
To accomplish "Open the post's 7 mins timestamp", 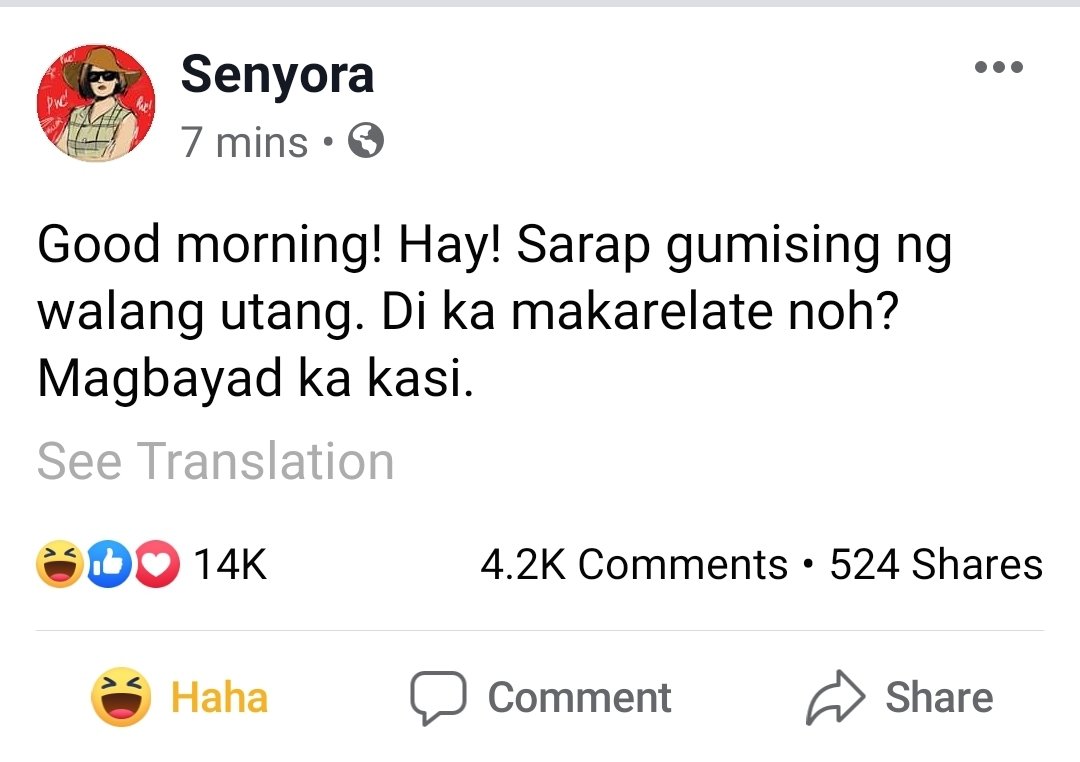I will 244,143.
